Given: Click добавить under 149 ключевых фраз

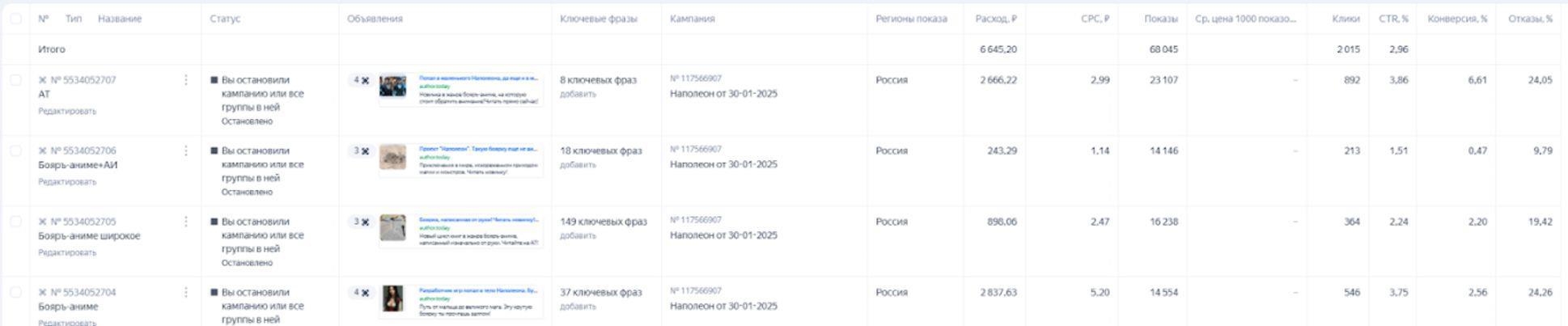Looking at the screenshot, I should coord(578,236).
